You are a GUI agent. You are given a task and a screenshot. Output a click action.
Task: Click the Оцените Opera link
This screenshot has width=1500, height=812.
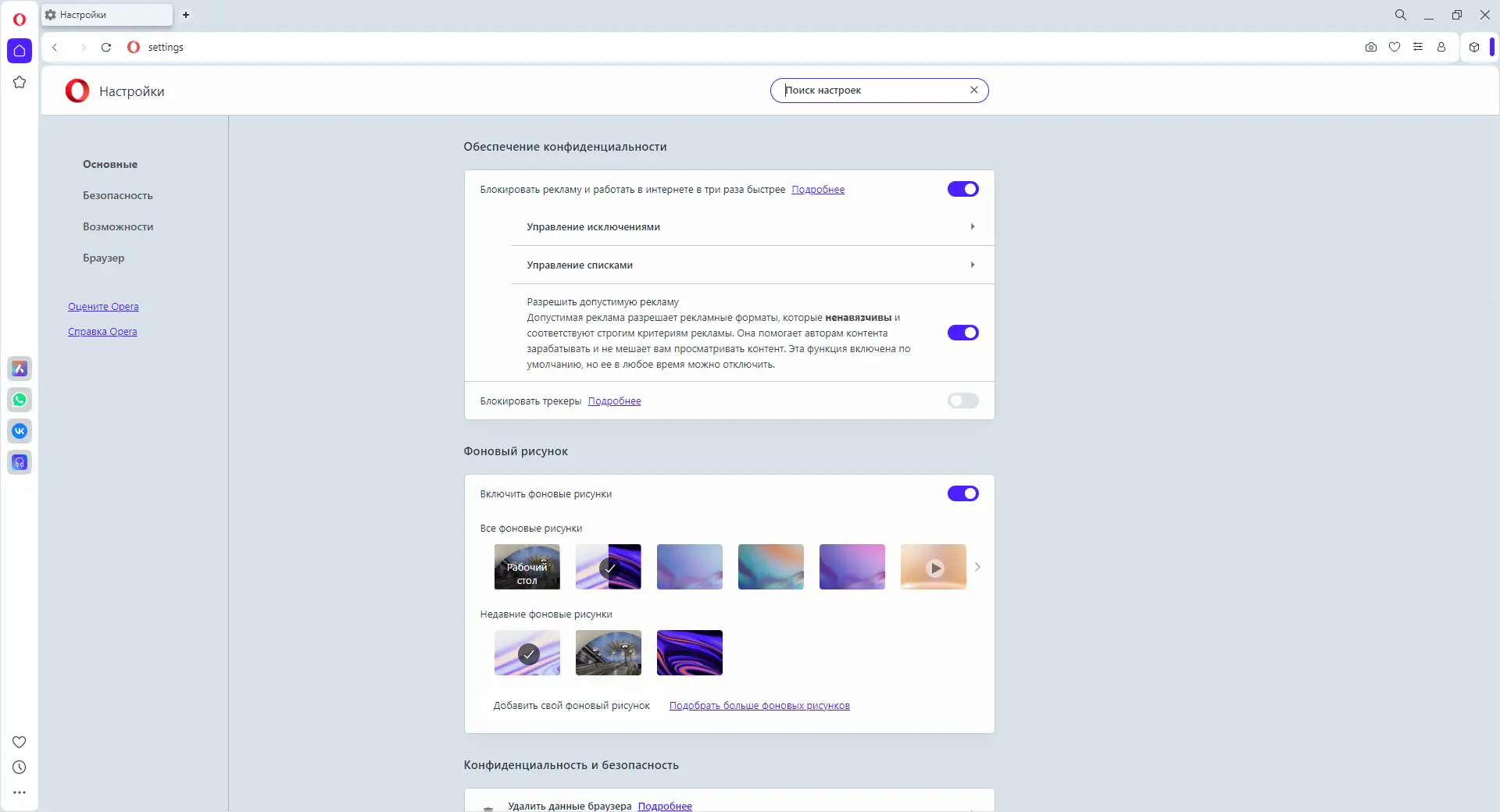click(x=103, y=307)
